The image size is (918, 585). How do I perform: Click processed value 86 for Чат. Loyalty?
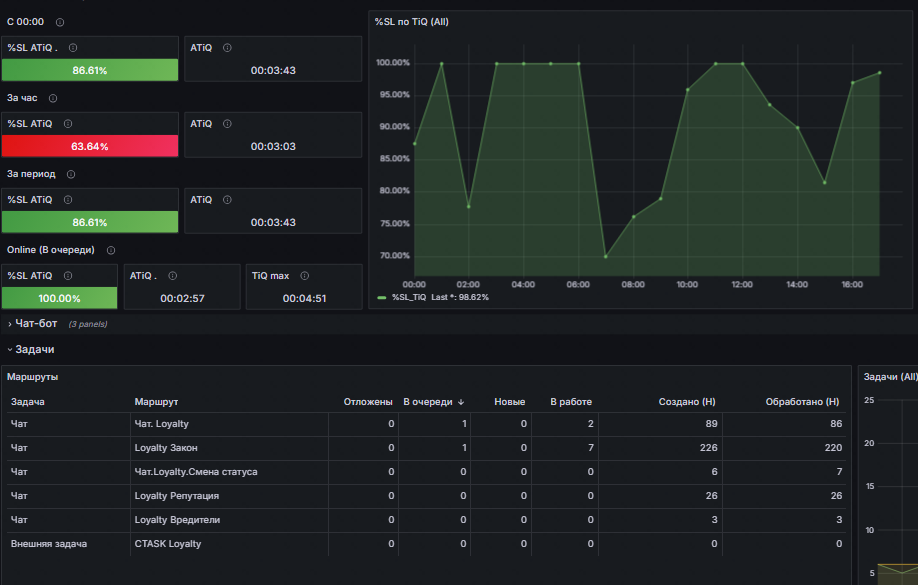coord(836,424)
